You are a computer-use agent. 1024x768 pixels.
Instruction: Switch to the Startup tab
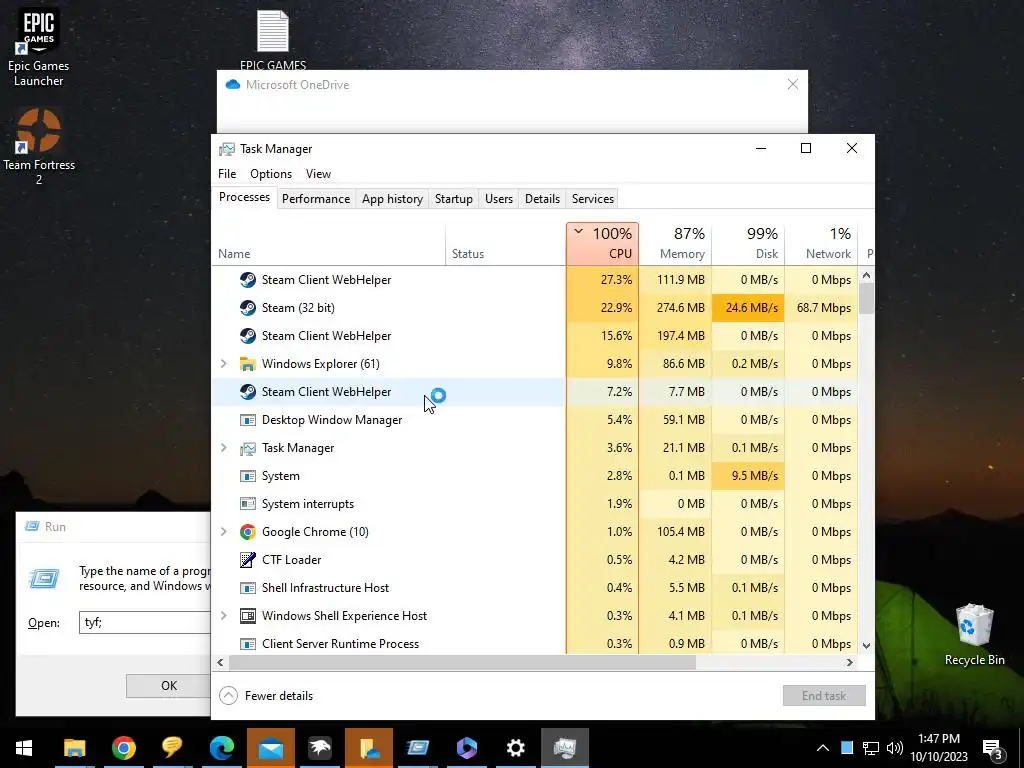click(454, 199)
